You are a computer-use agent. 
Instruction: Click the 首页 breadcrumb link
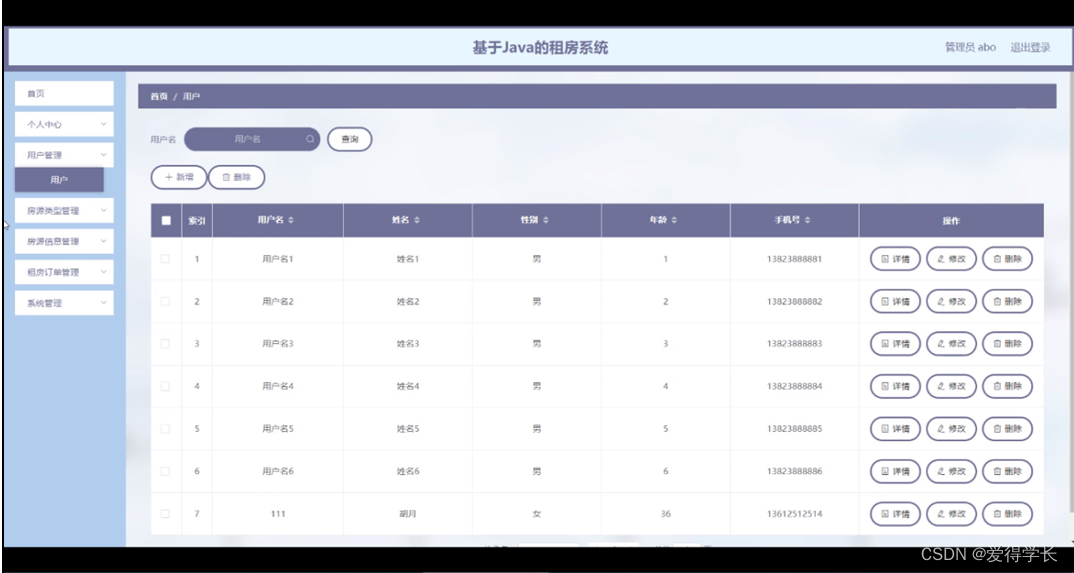[159, 97]
